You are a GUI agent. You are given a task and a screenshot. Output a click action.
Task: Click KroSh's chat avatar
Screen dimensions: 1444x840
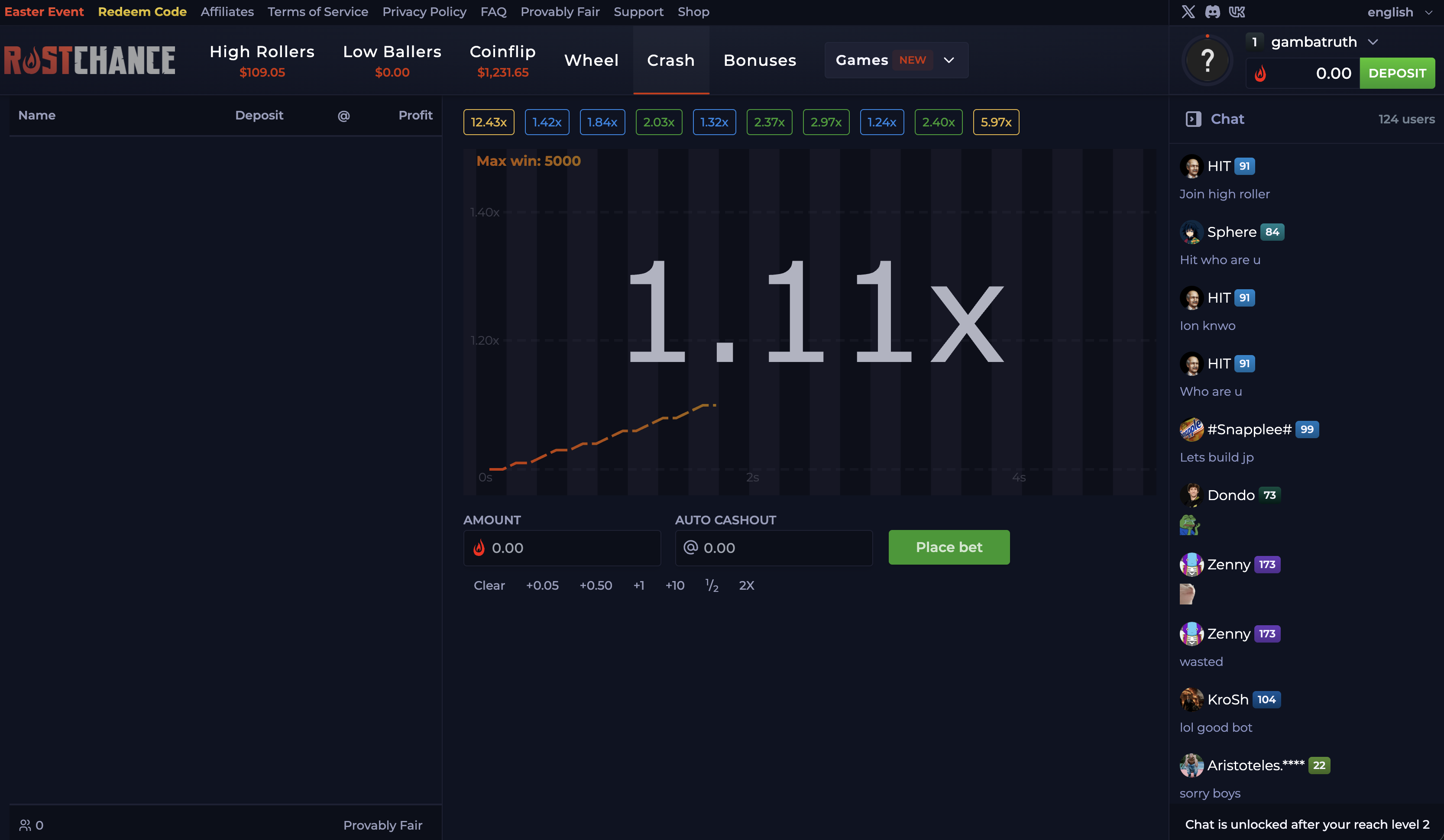1191,700
